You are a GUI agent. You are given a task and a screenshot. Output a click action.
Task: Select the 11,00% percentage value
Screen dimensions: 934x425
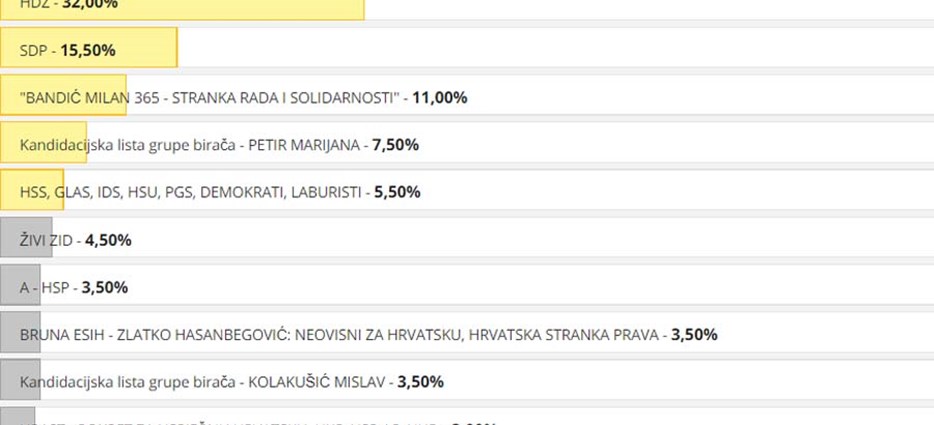(440, 98)
